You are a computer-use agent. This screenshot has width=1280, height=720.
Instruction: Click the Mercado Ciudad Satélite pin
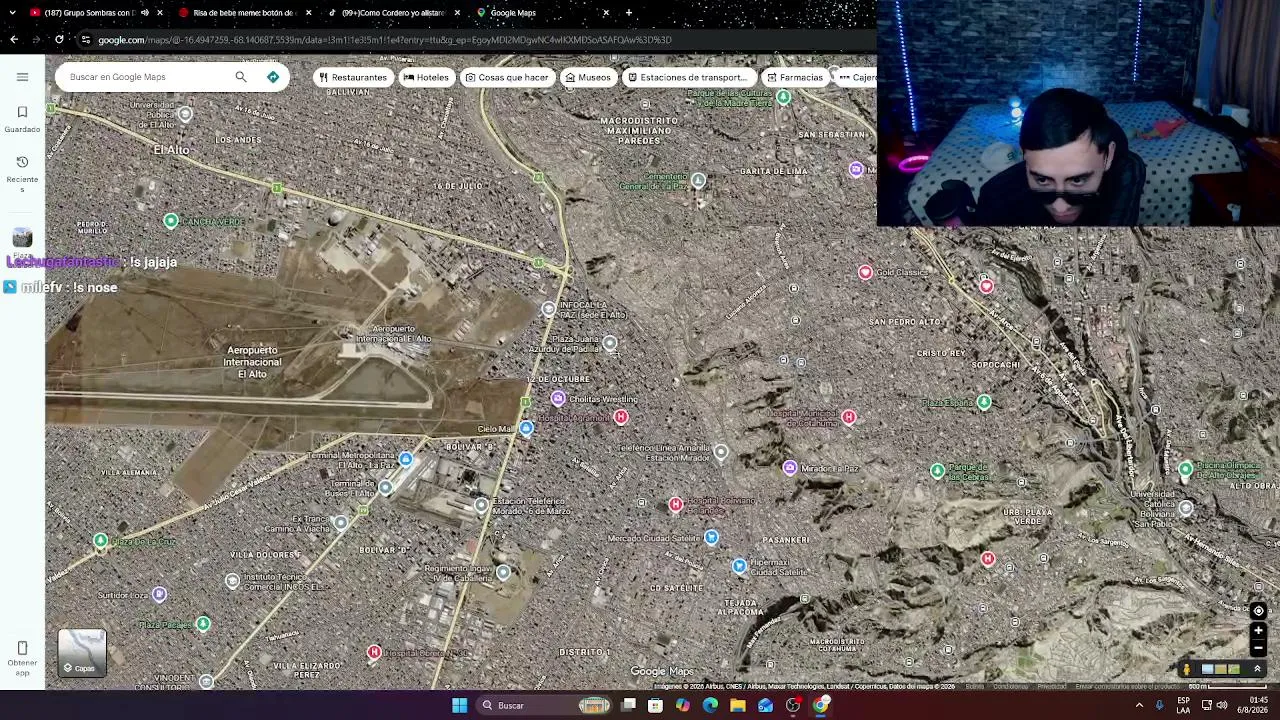tap(711, 538)
